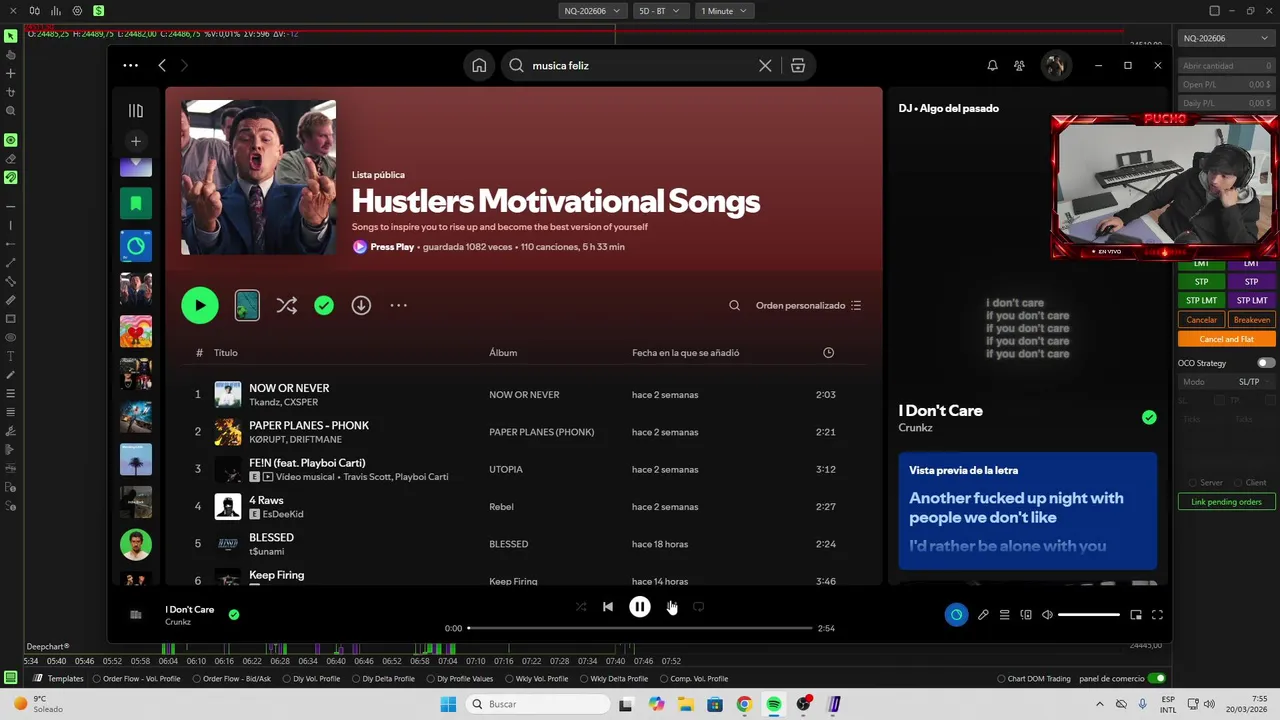Enable shuffle for this playlist
This screenshot has height=720, width=1280.
286,305
